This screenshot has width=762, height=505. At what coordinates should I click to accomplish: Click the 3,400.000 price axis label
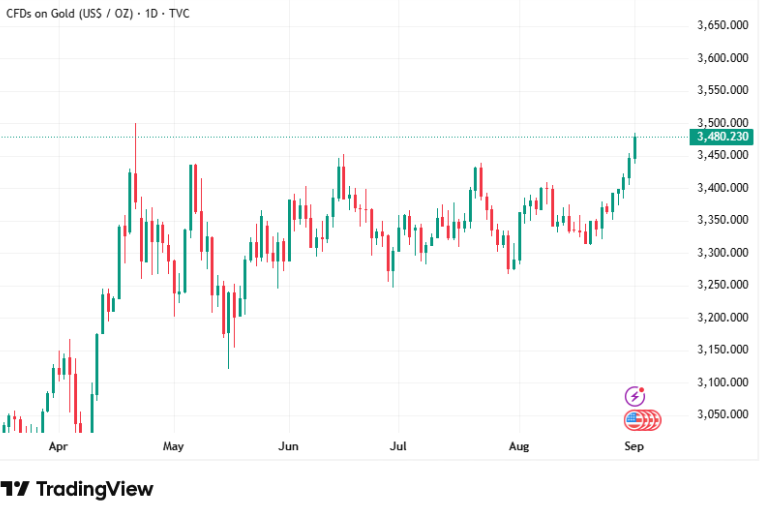(x=722, y=187)
